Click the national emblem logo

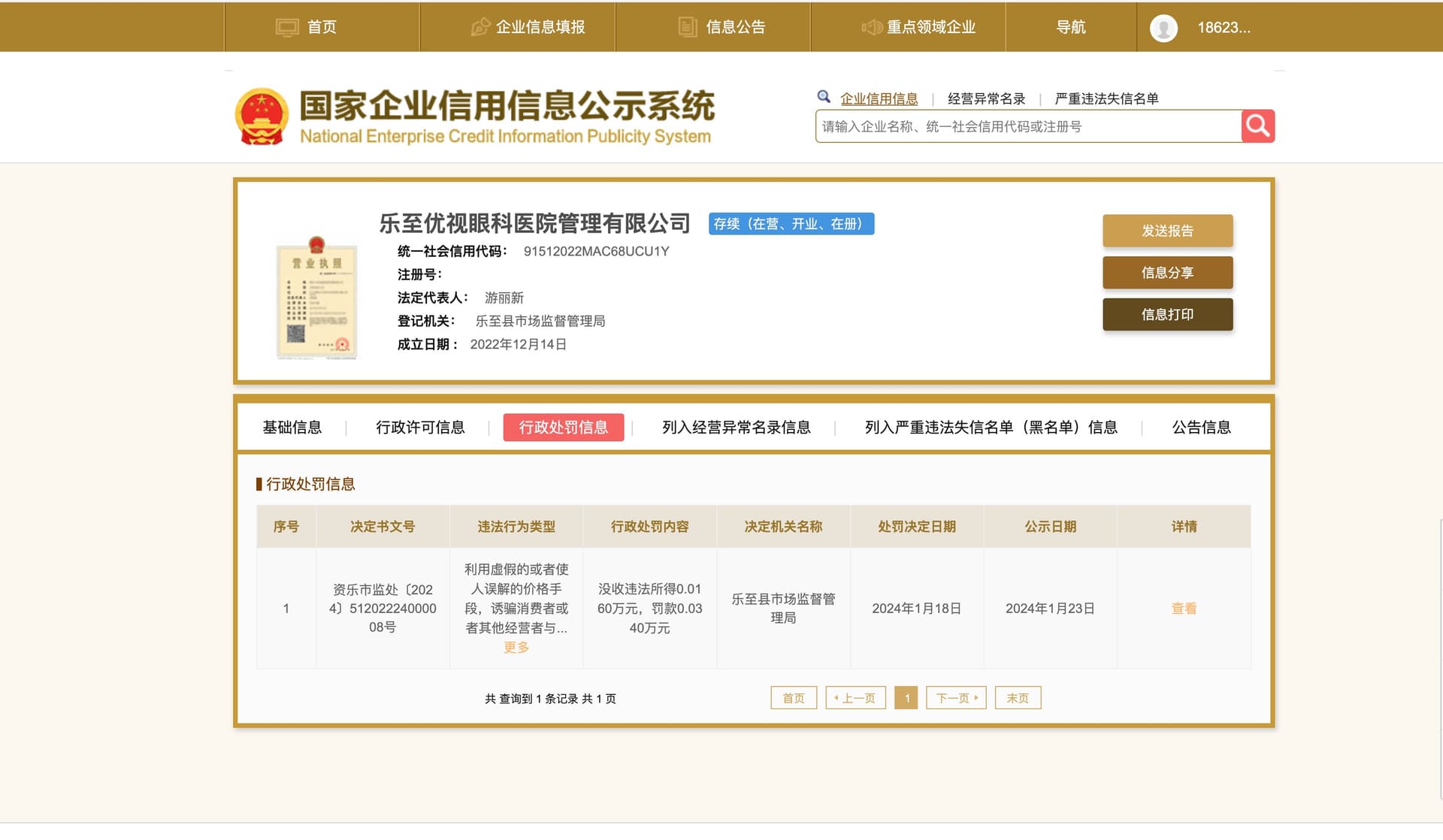[x=261, y=114]
